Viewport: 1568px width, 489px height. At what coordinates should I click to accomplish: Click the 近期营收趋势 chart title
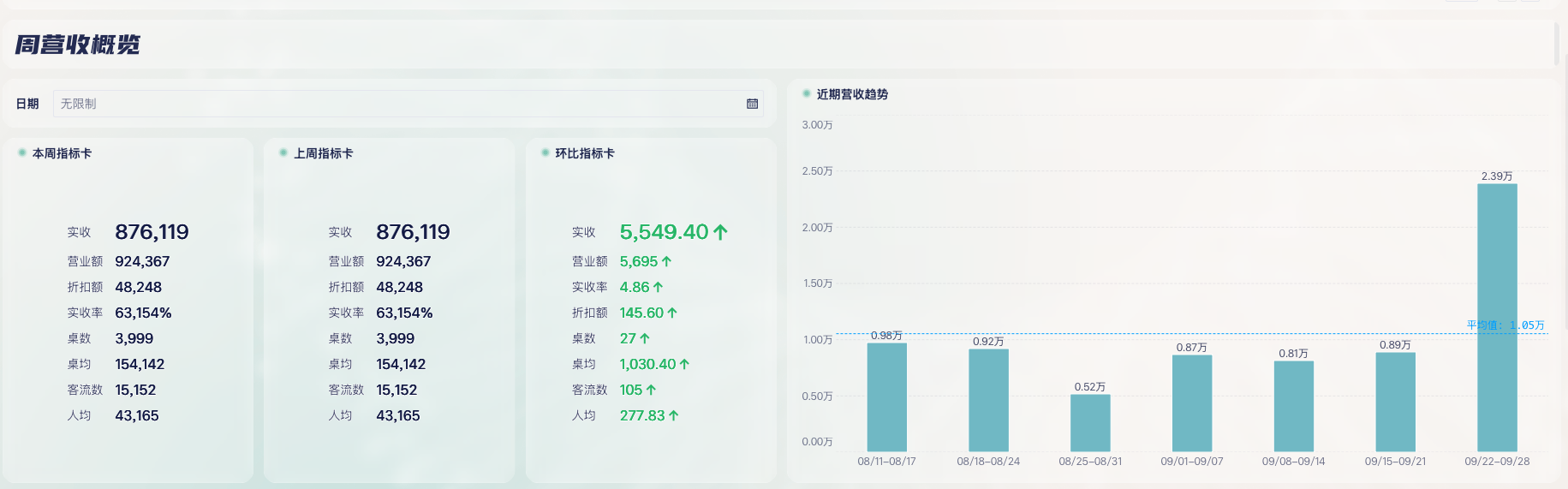(x=851, y=94)
